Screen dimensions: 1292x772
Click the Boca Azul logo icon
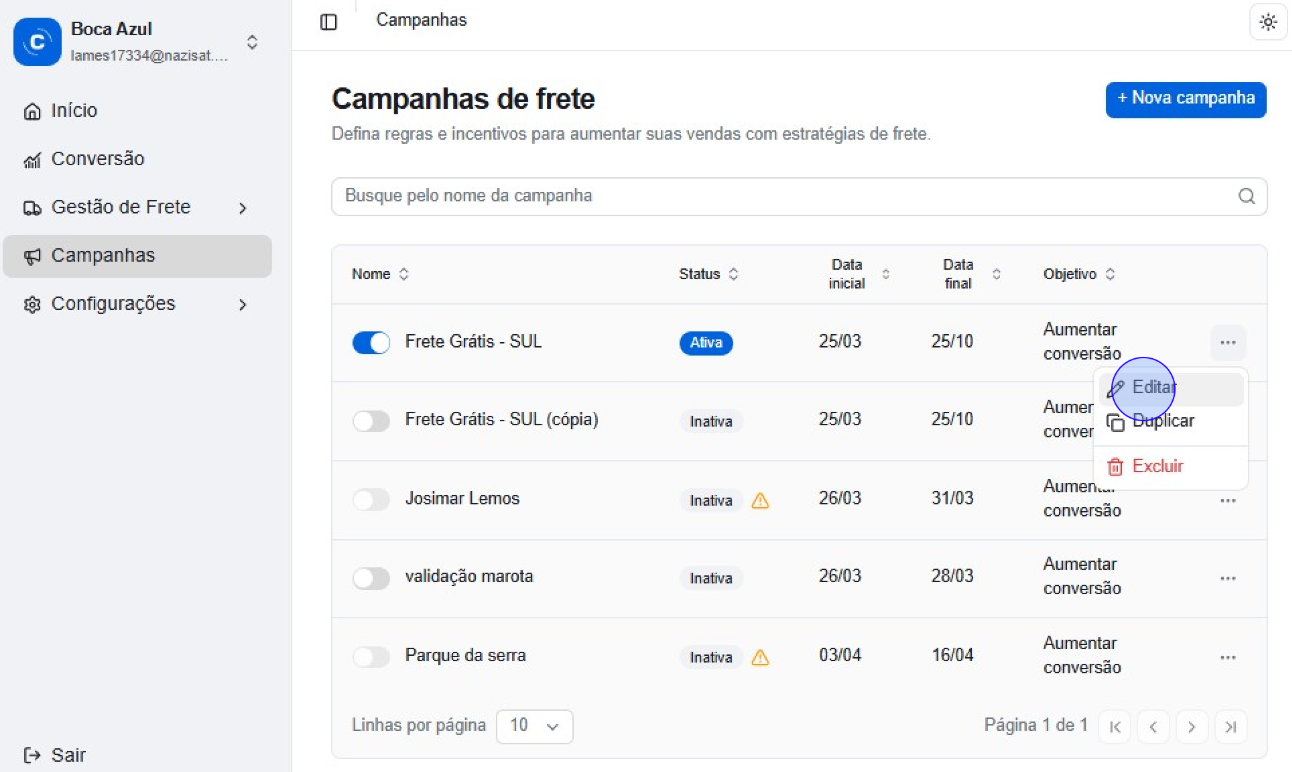pos(37,42)
